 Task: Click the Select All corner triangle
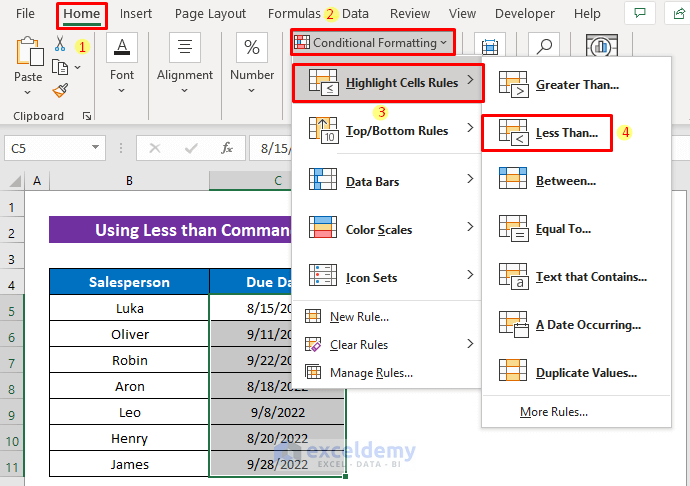click(x=15, y=181)
